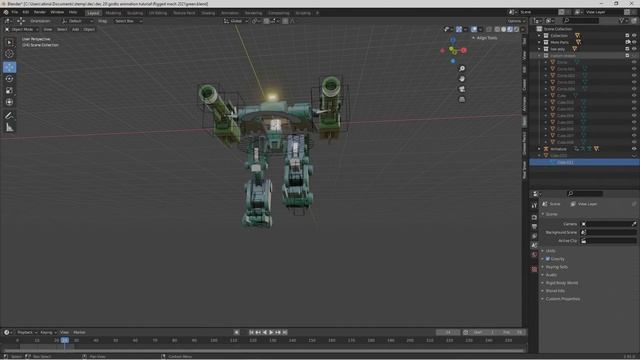
Task: Switch to the Animation workspace tab
Action: 230,13
